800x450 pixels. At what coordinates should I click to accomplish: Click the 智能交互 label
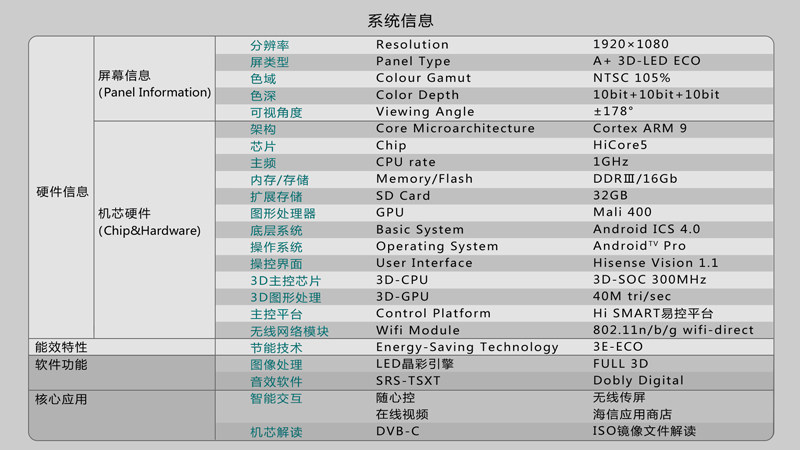[276, 399]
